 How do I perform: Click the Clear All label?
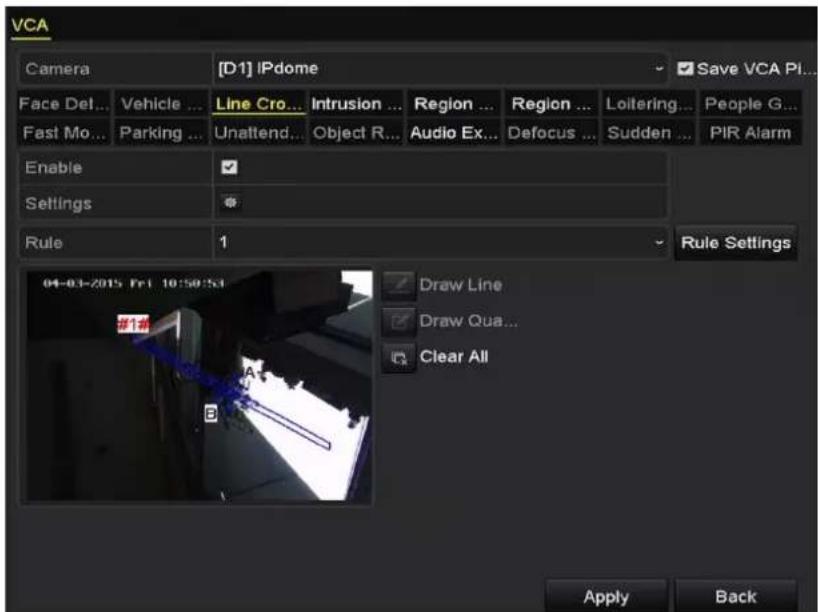454,357
